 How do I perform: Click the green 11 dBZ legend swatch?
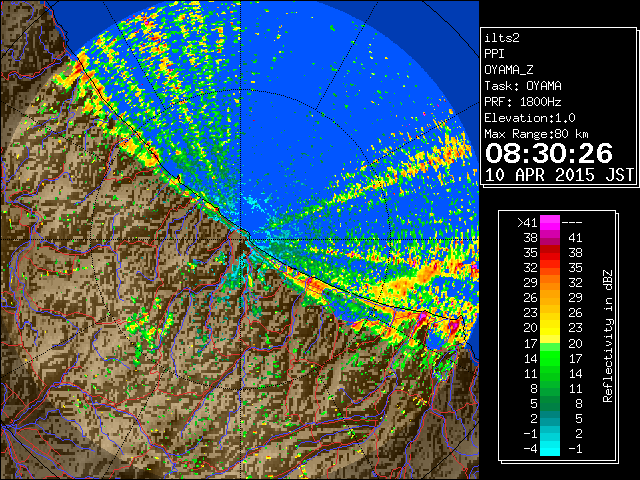tap(550, 373)
